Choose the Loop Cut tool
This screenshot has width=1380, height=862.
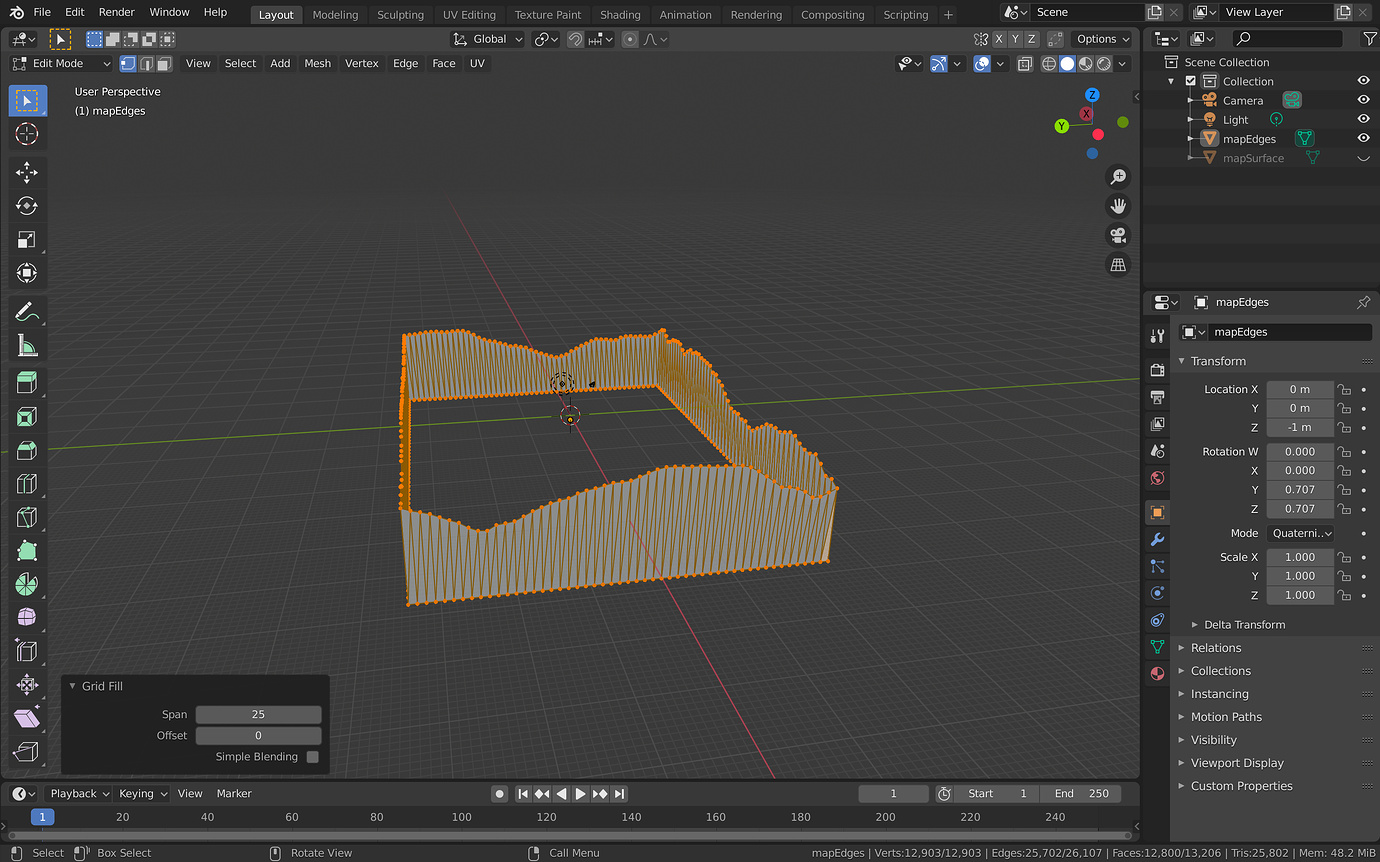(x=27, y=484)
